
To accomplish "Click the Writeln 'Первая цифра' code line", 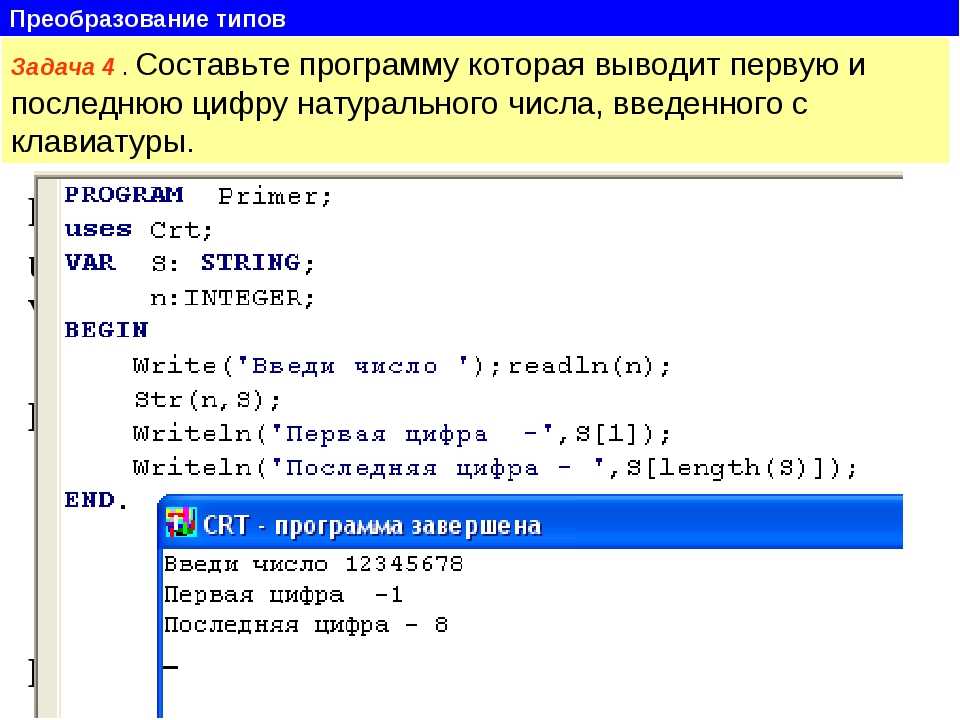I will coord(402,434).
